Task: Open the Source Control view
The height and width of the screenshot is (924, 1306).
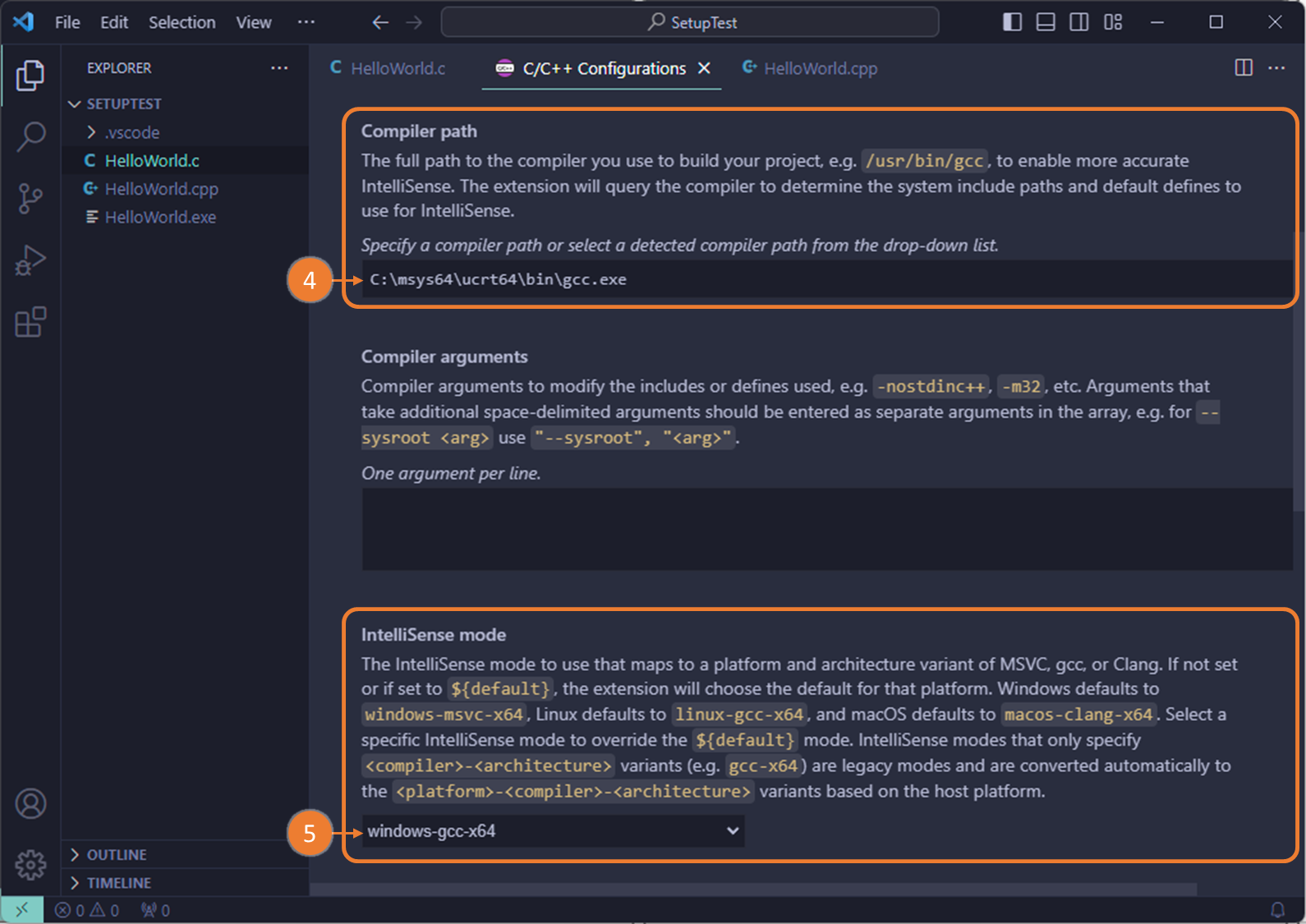Action: (30, 199)
